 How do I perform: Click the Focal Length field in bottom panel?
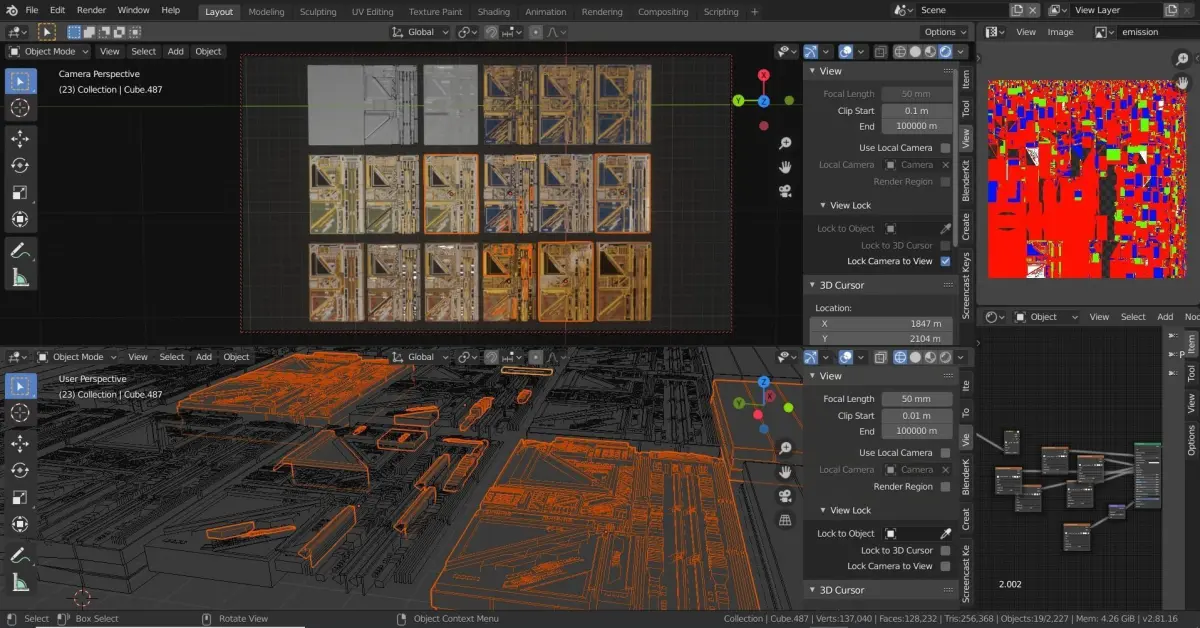(x=916, y=399)
